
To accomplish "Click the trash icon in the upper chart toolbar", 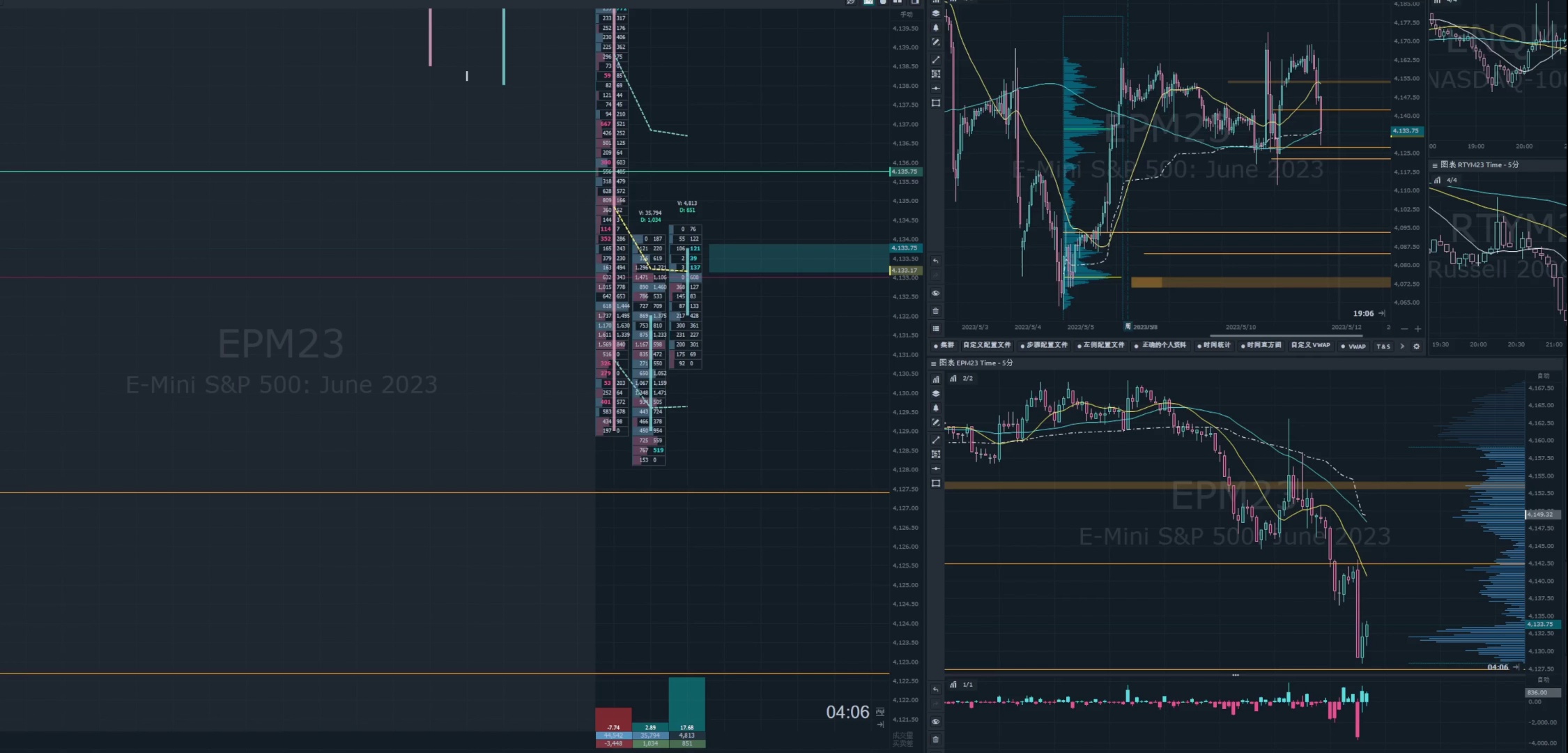I will click(x=936, y=311).
